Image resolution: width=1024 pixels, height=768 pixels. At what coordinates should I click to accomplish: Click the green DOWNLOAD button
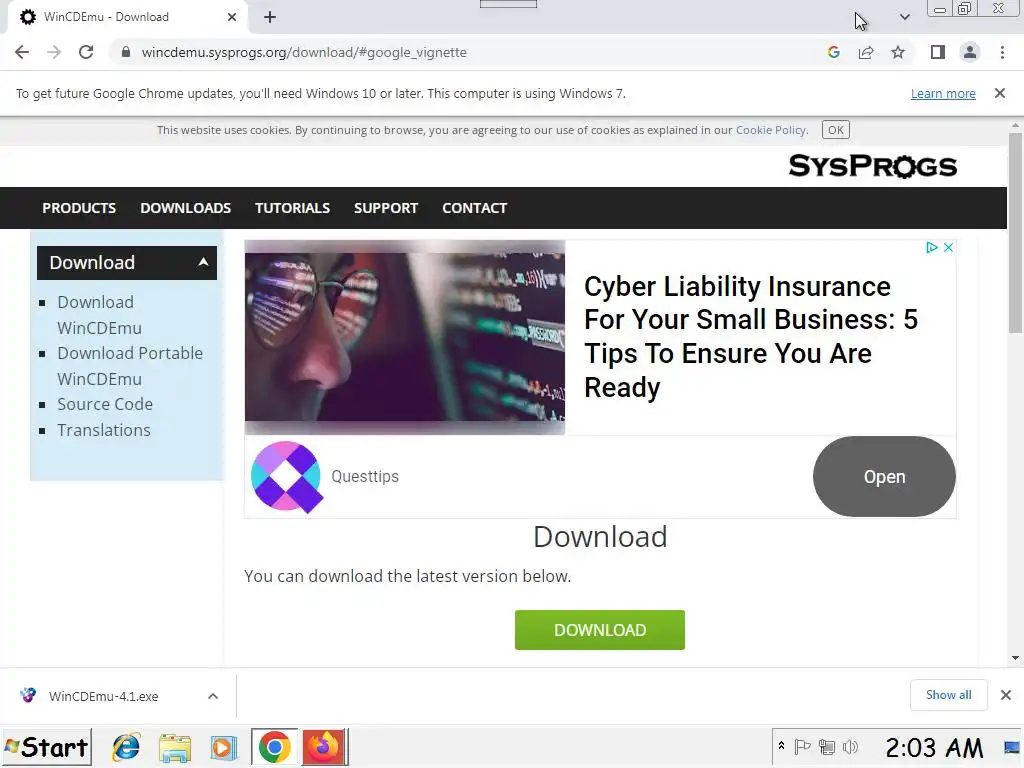[x=600, y=630]
